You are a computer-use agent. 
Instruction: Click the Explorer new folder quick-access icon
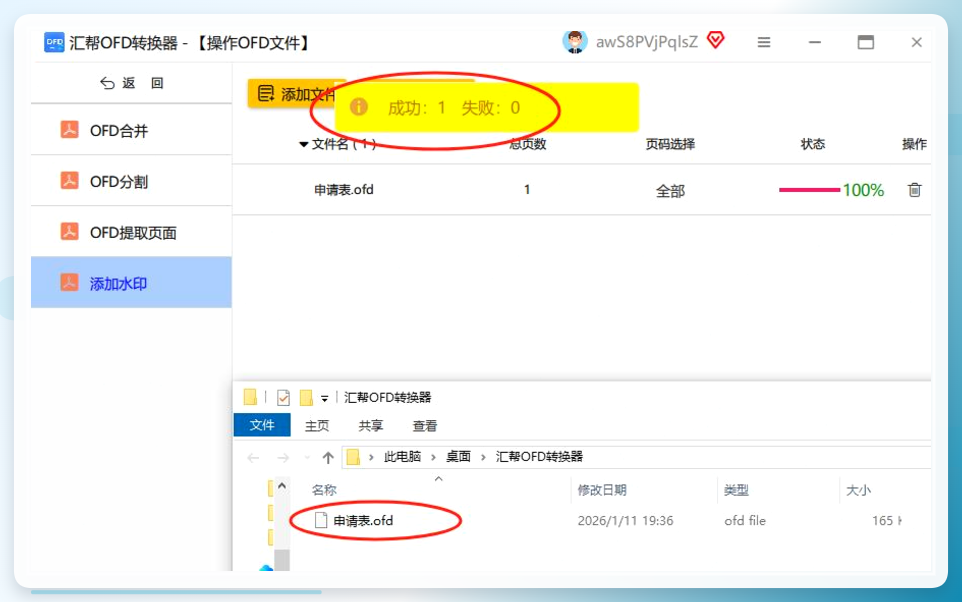[x=306, y=398]
